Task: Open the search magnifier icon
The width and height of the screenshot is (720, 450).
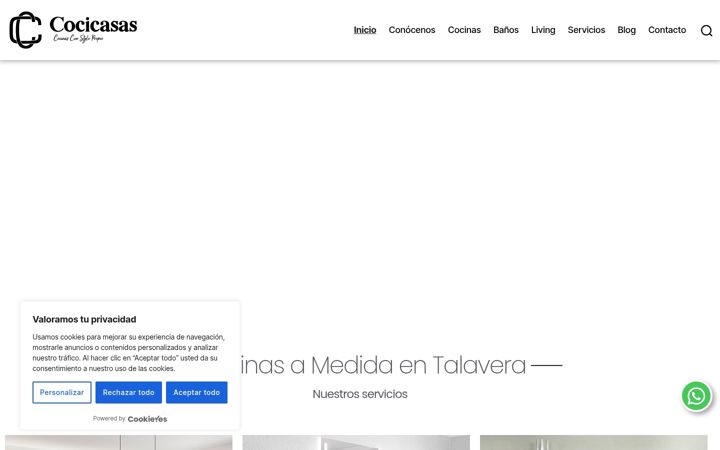Action: (706, 30)
